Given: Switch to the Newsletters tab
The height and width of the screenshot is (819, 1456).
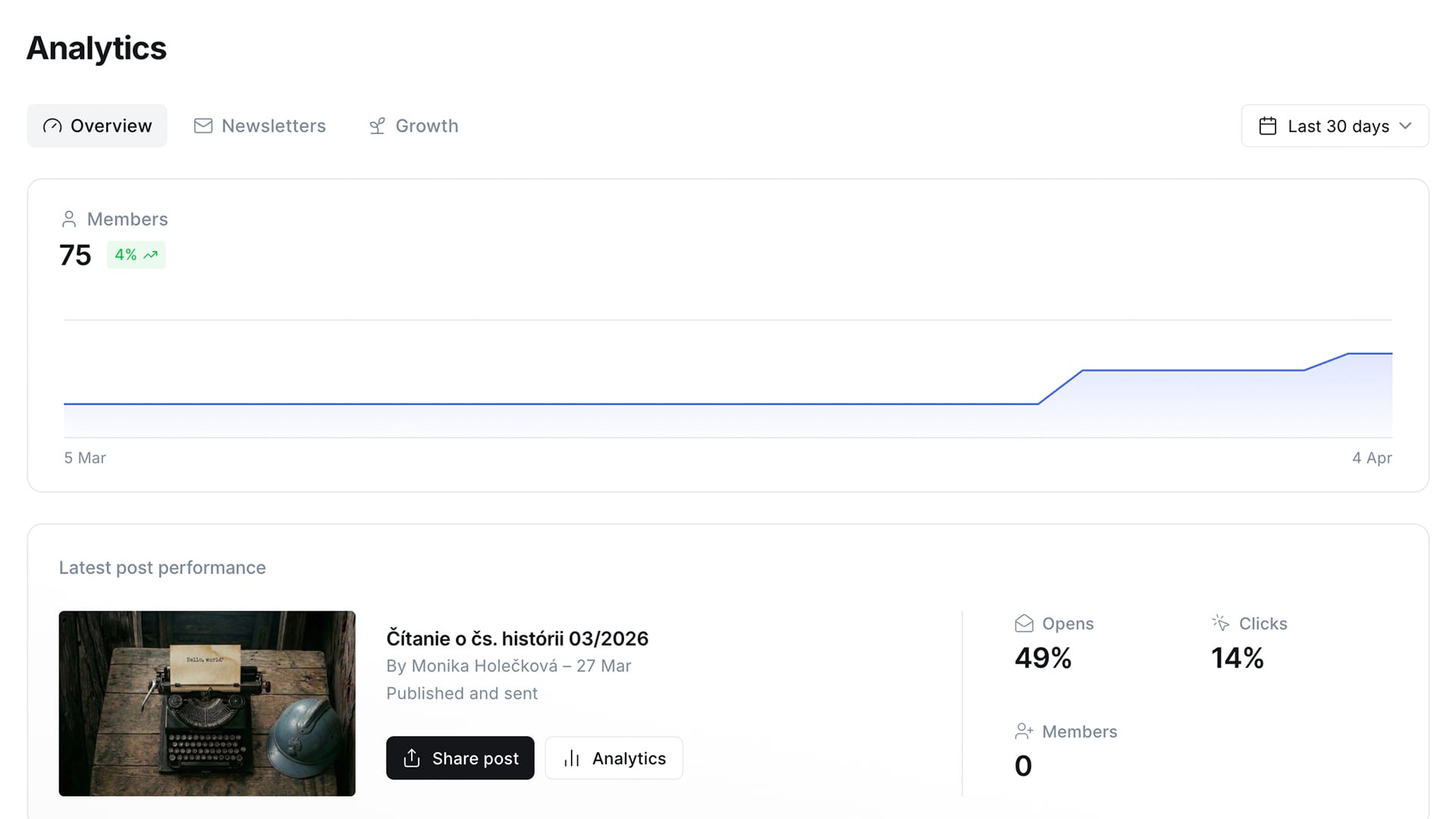Looking at the screenshot, I should pyautogui.click(x=260, y=126).
